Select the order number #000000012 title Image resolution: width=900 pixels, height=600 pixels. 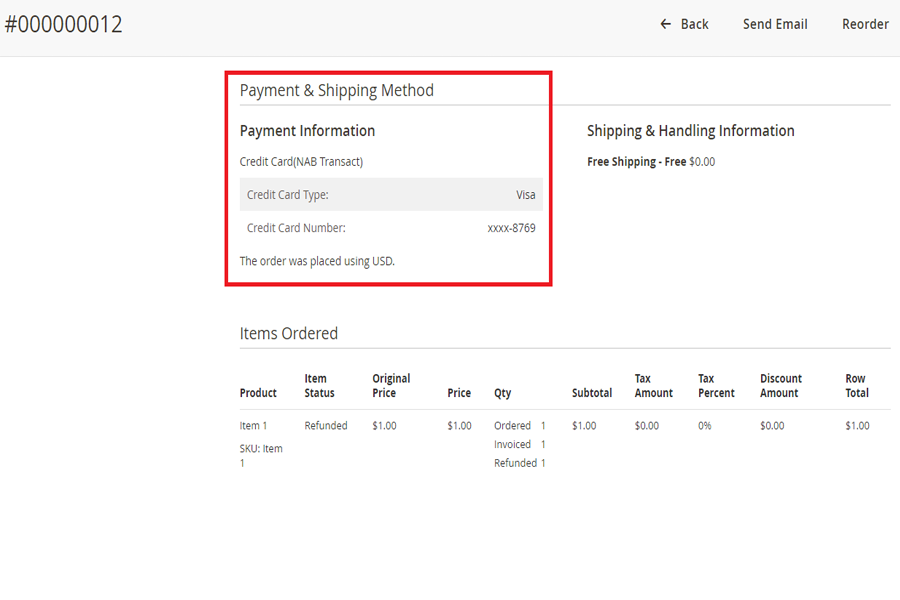tap(63, 24)
